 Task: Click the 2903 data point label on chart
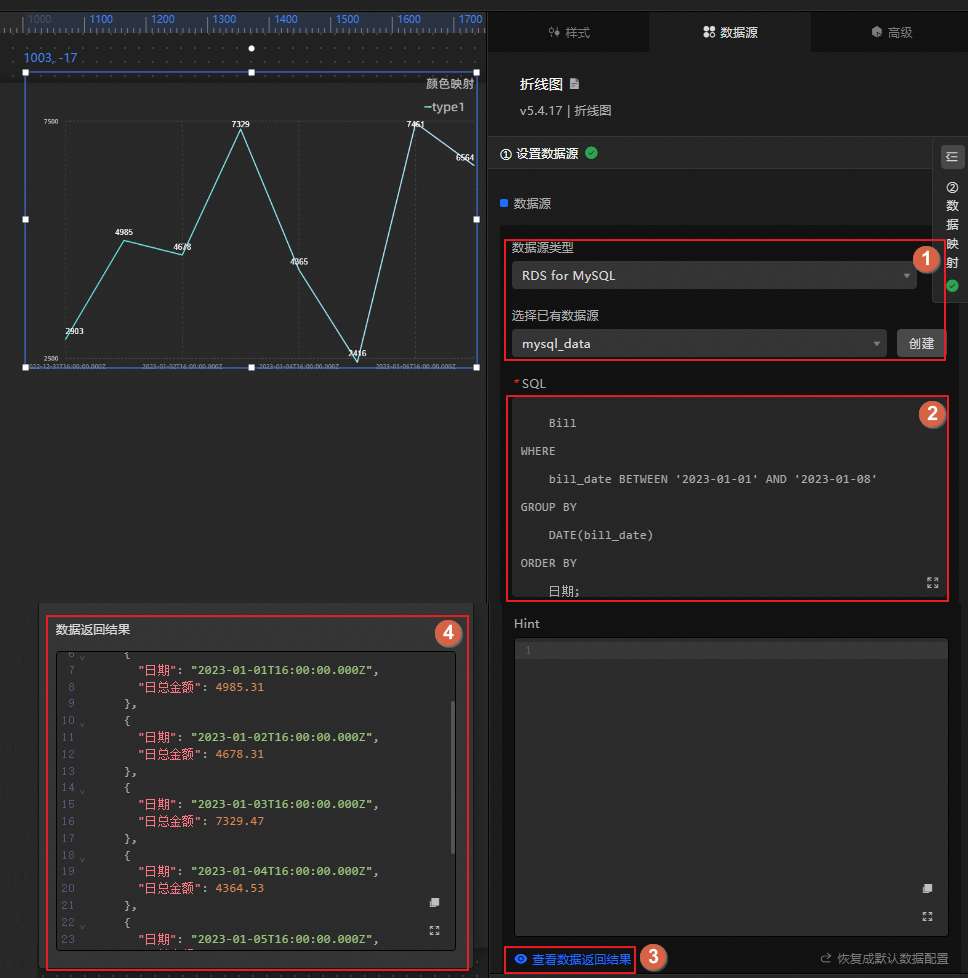[74, 331]
